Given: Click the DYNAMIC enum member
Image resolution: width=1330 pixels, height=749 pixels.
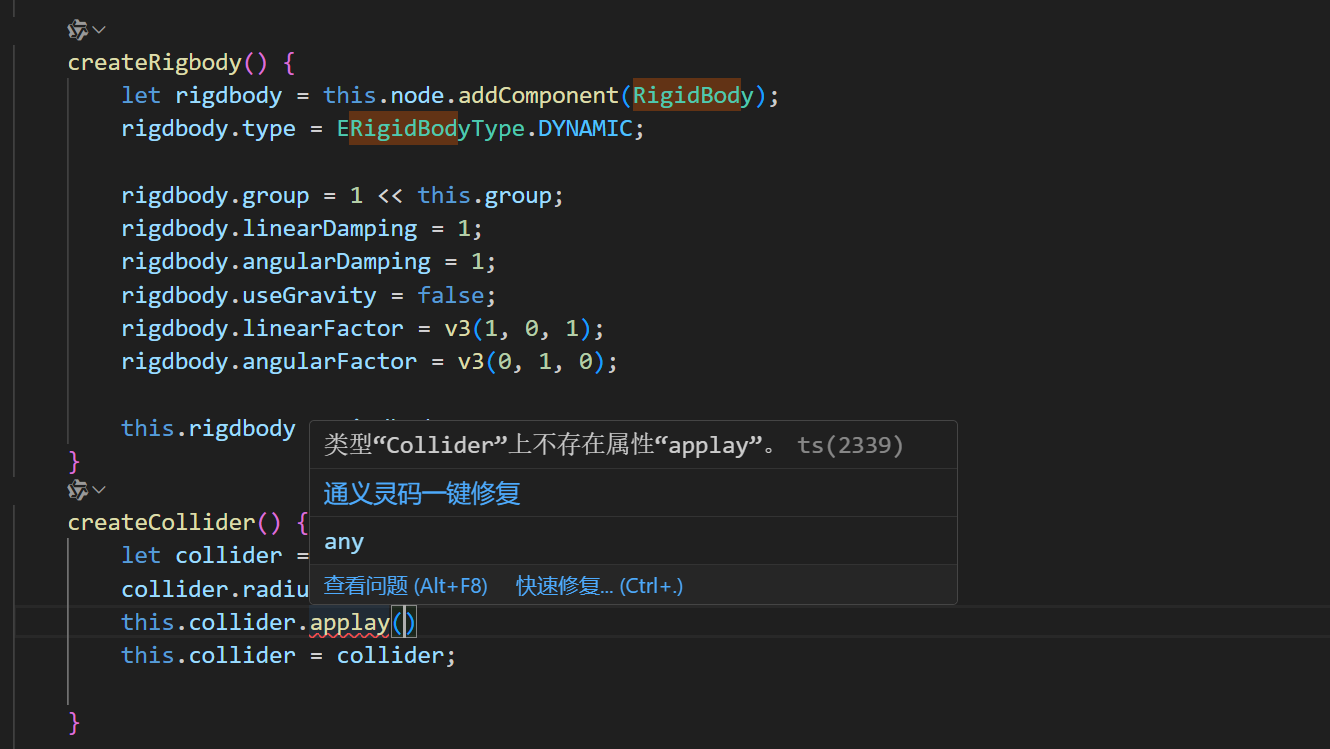Looking at the screenshot, I should [585, 129].
